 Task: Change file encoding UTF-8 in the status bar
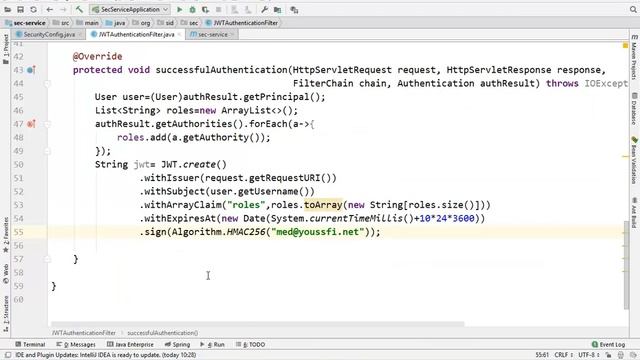589,355
